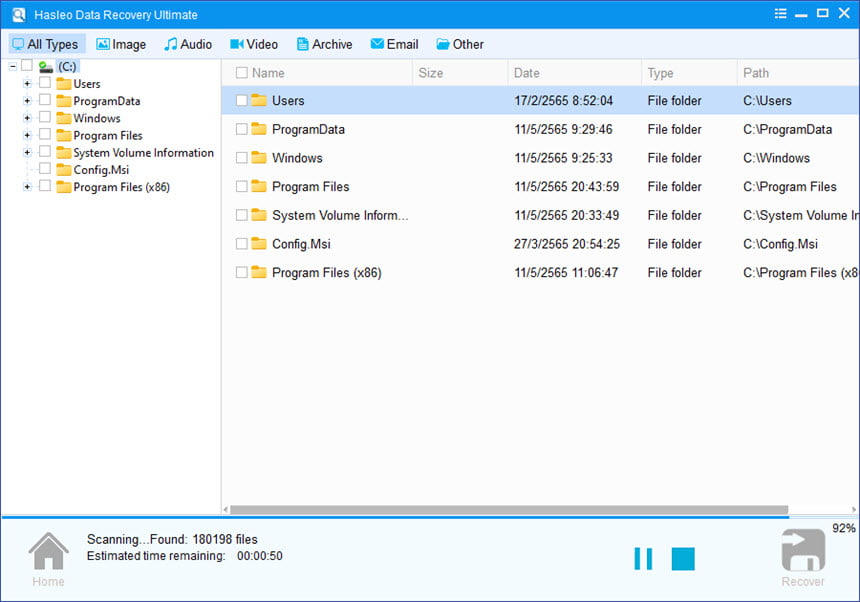Click the horizontal scrollbar thumb
This screenshot has width=860, height=602.
pos(509,510)
